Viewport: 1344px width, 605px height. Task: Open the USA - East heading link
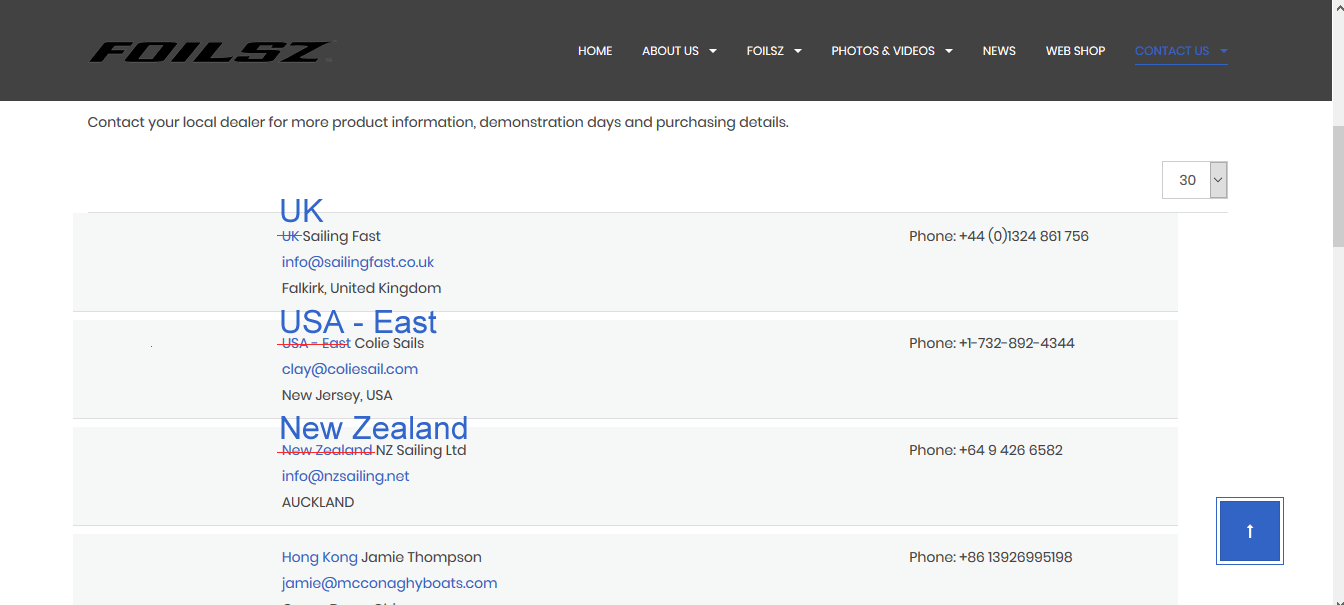[358, 322]
